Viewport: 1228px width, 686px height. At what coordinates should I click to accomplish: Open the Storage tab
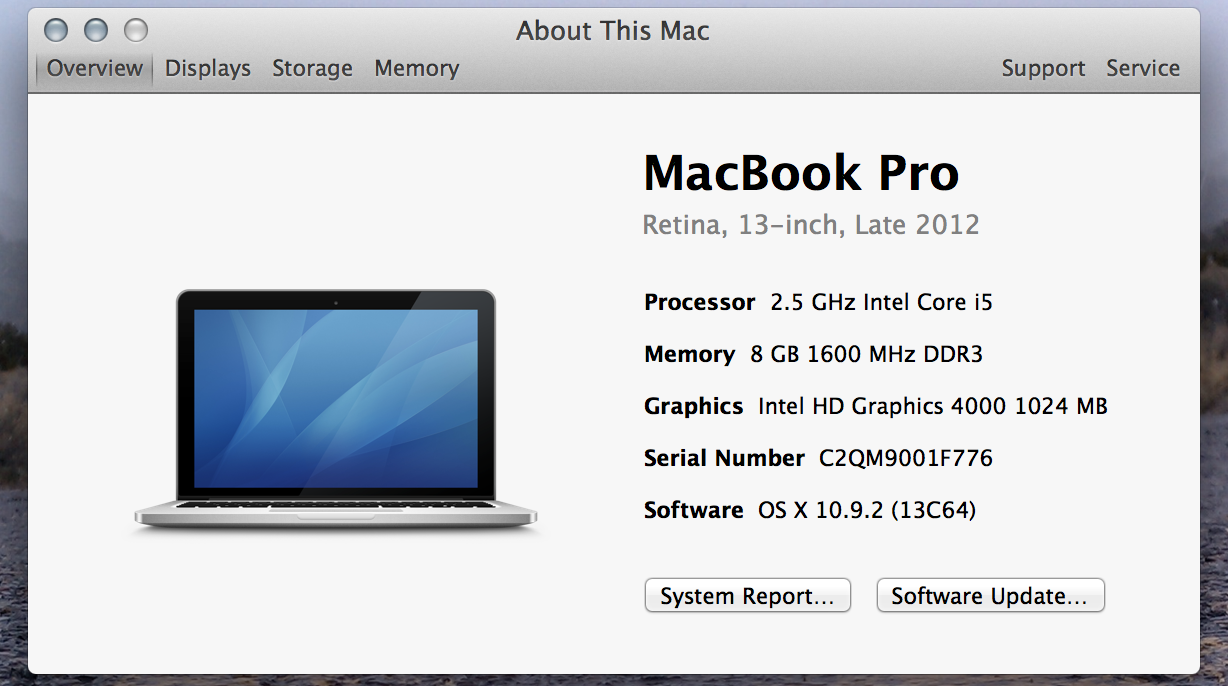click(x=312, y=69)
